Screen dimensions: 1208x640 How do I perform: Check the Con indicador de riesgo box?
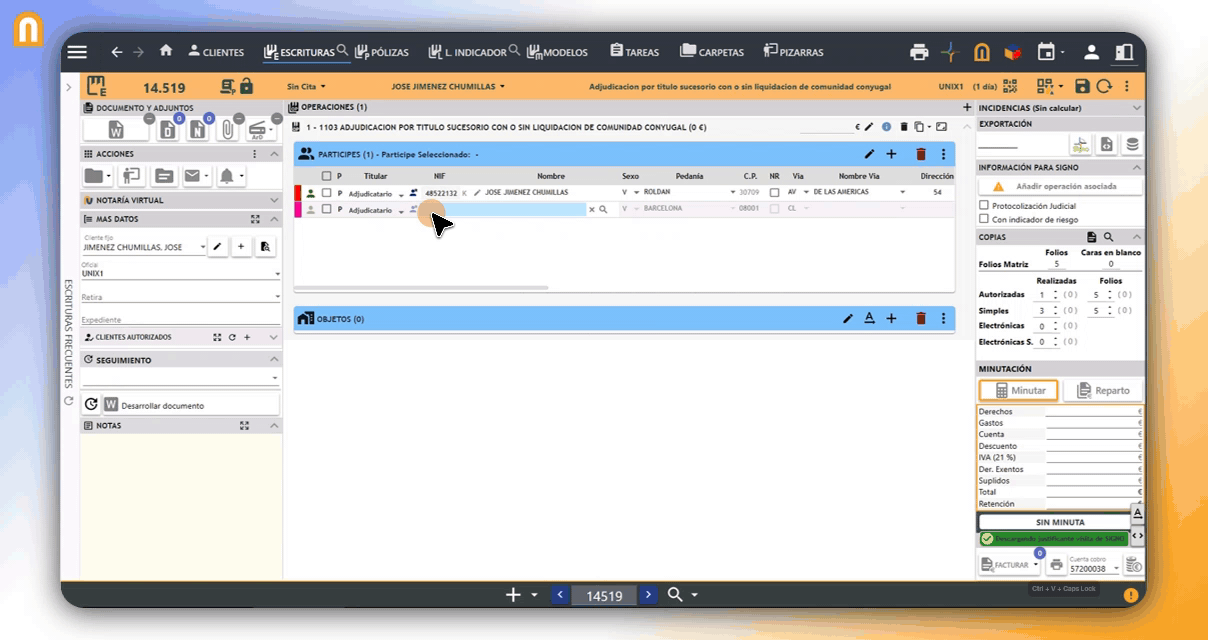[984, 219]
